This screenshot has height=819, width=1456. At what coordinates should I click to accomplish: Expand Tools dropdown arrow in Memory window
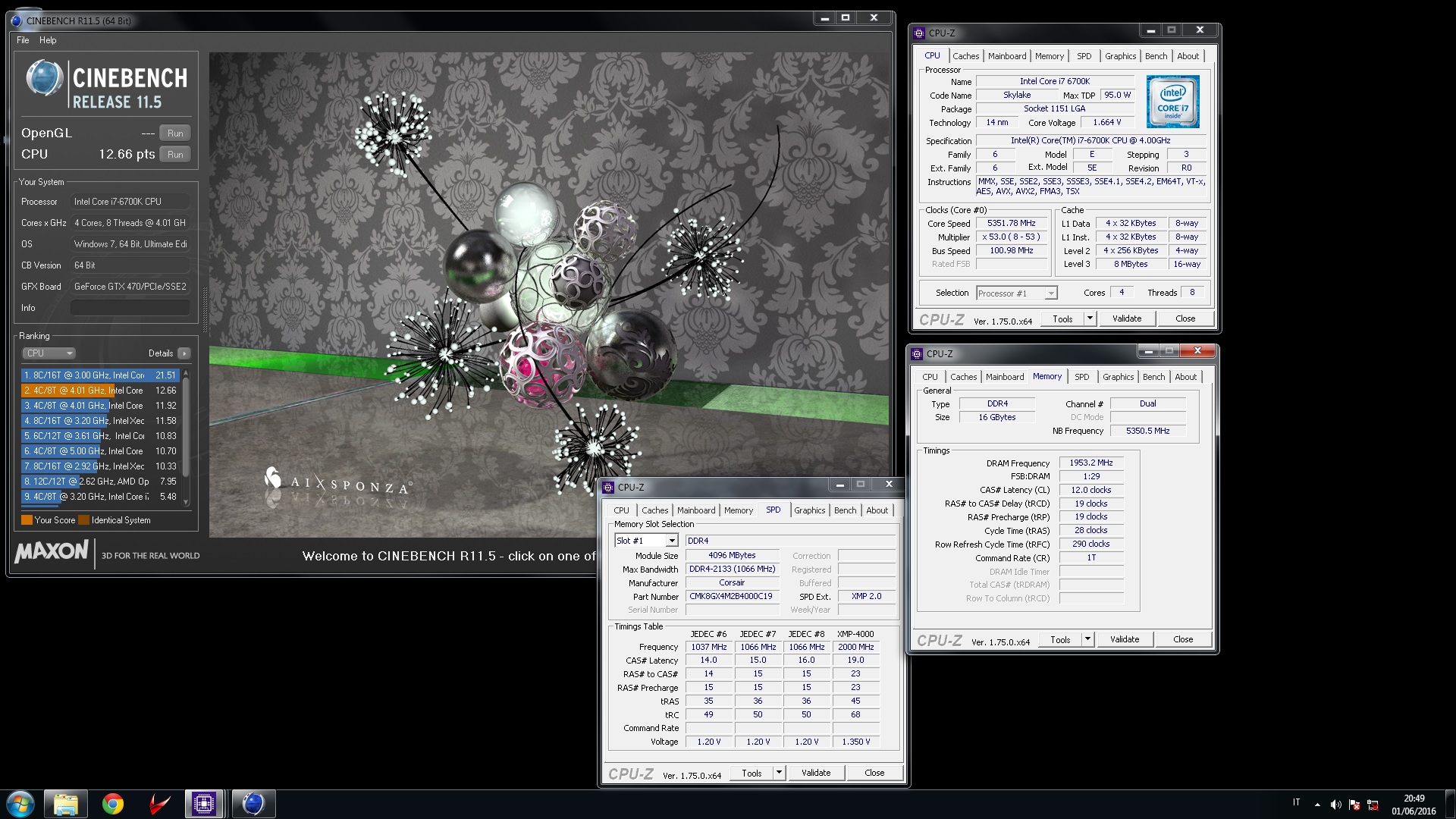(x=1087, y=640)
